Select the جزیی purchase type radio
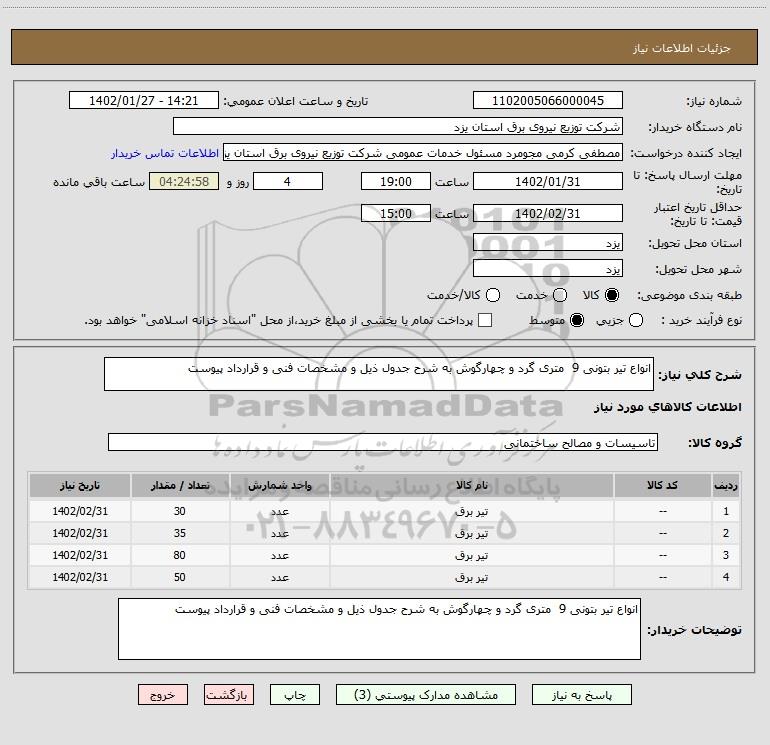The width and height of the screenshot is (770, 745). [x=635, y=320]
